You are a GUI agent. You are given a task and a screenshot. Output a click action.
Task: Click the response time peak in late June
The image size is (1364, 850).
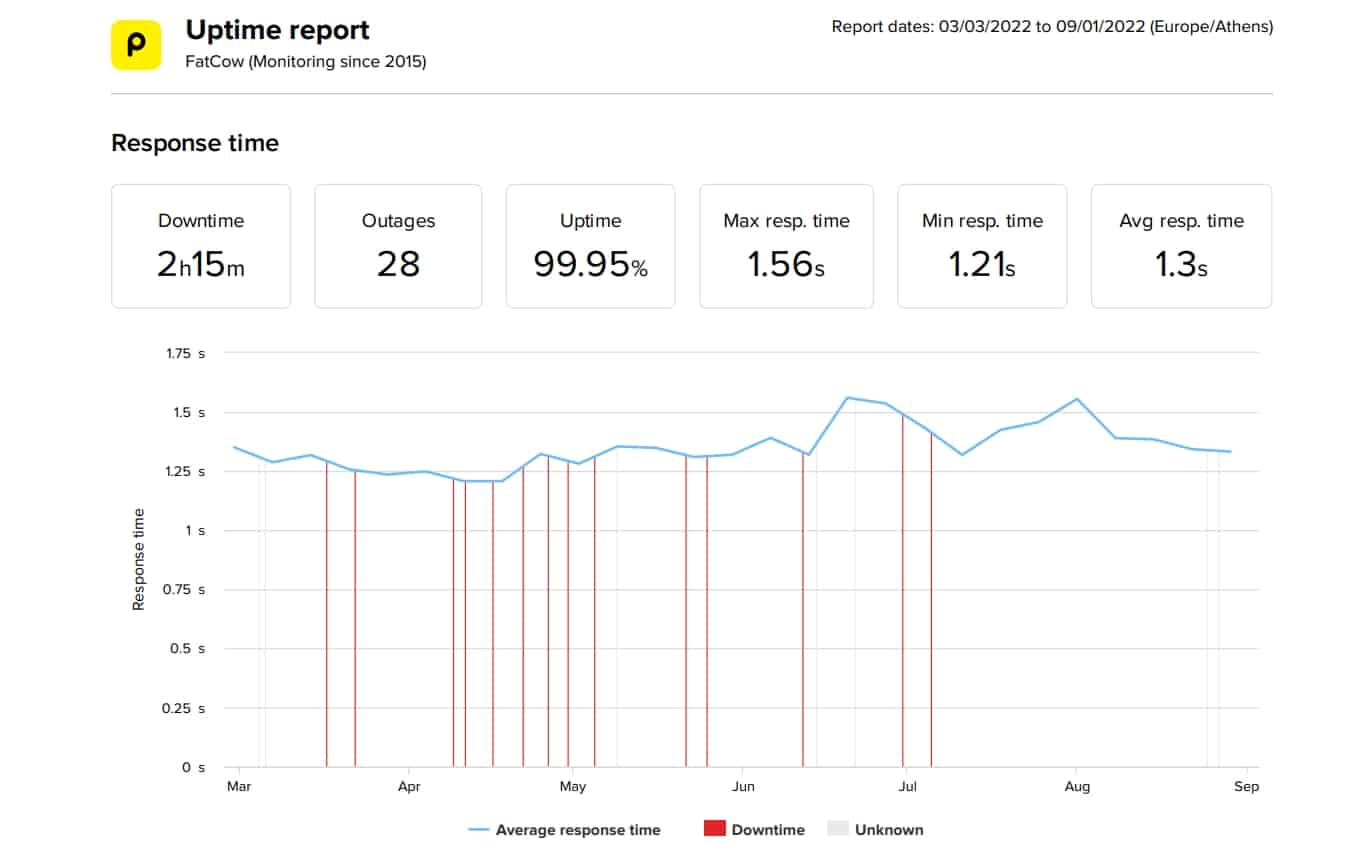848,398
